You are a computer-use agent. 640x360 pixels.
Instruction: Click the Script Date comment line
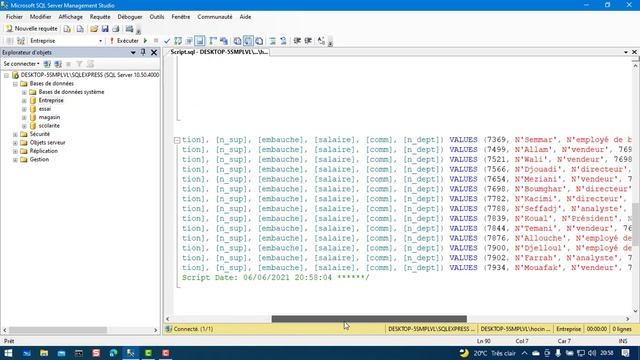click(276, 278)
